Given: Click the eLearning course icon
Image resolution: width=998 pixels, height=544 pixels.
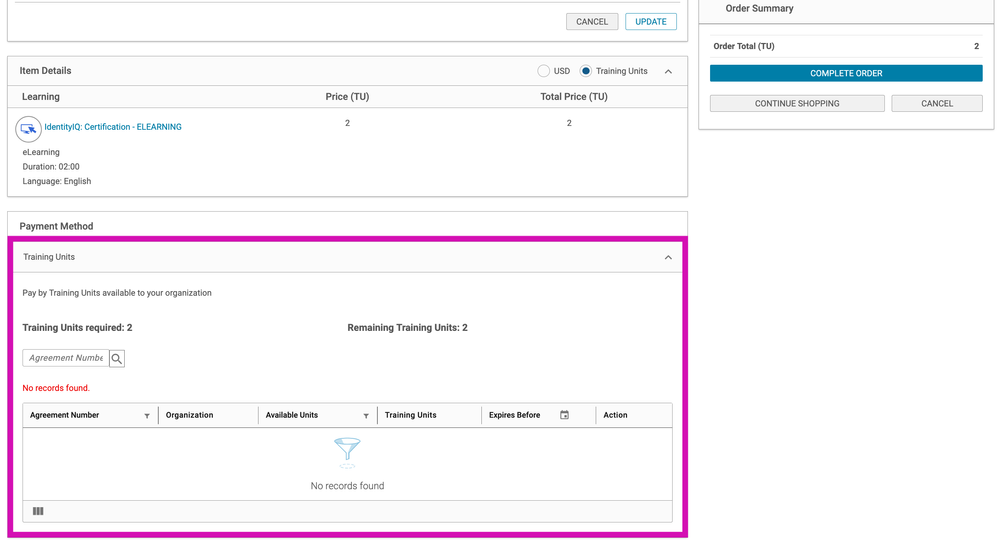Looking at the screenshot, I should point(28,129).
